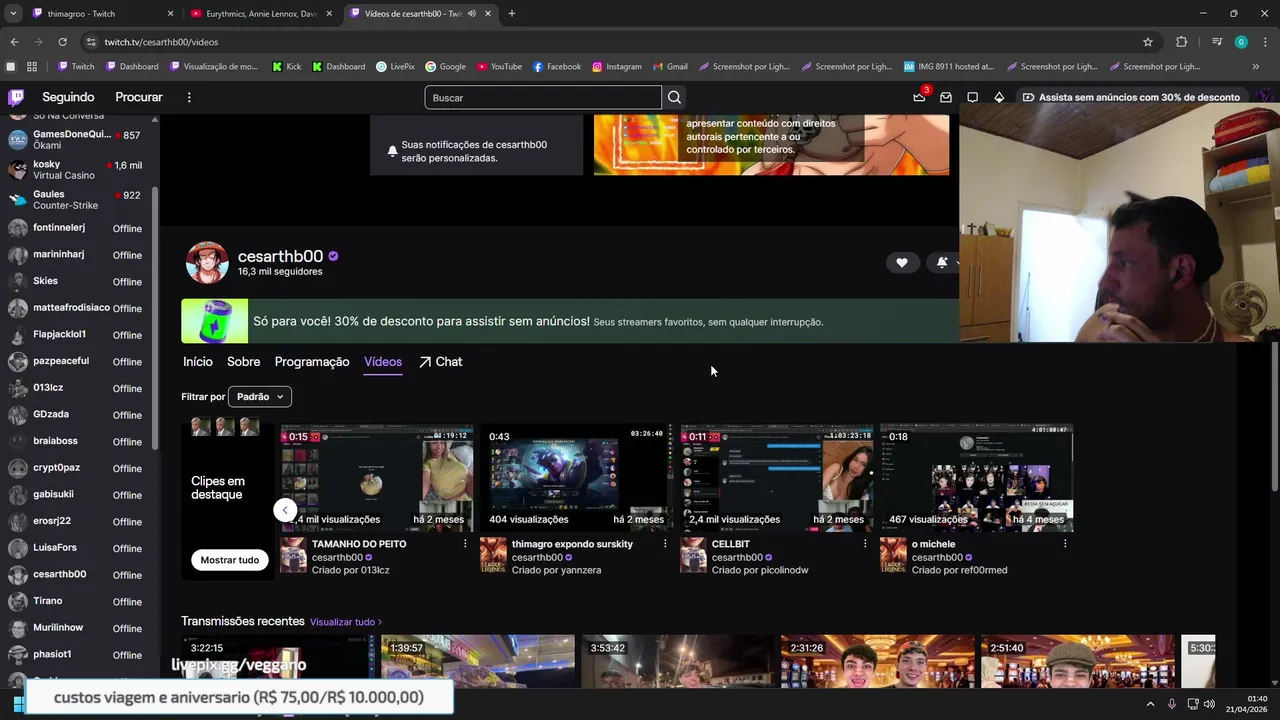The width and height of the screenshot is (1280, 720).
Task: Click the Twitch home logo
Action: 16,97
